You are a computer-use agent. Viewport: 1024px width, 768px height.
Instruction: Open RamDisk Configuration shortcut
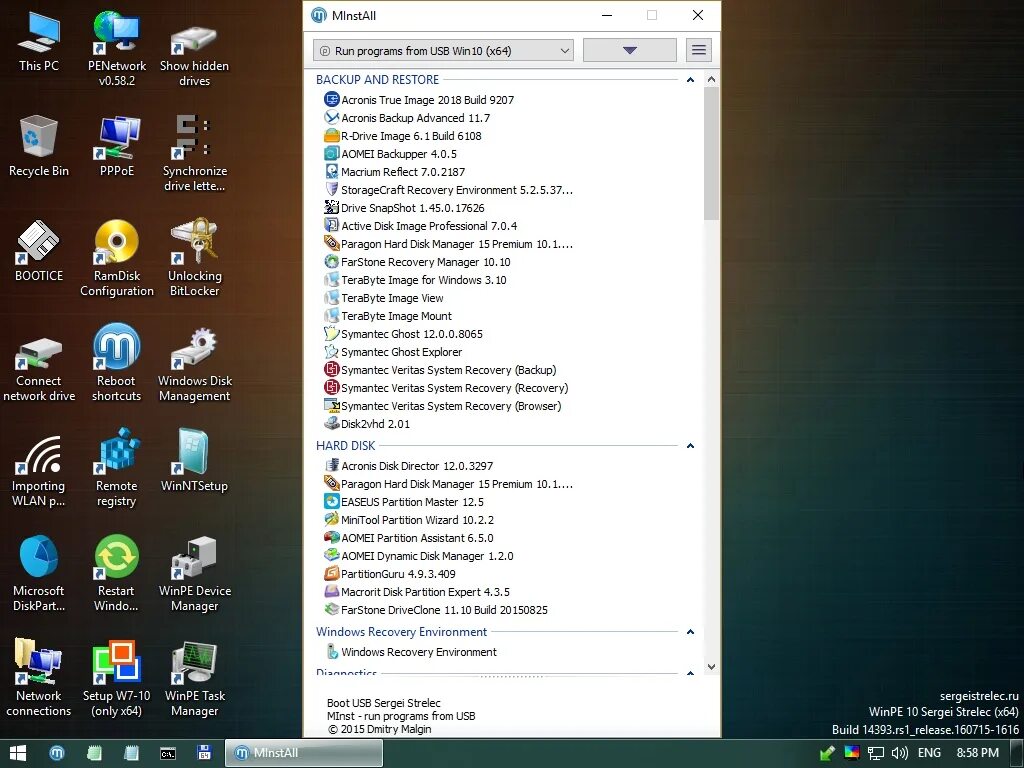[x=117, y=259]
